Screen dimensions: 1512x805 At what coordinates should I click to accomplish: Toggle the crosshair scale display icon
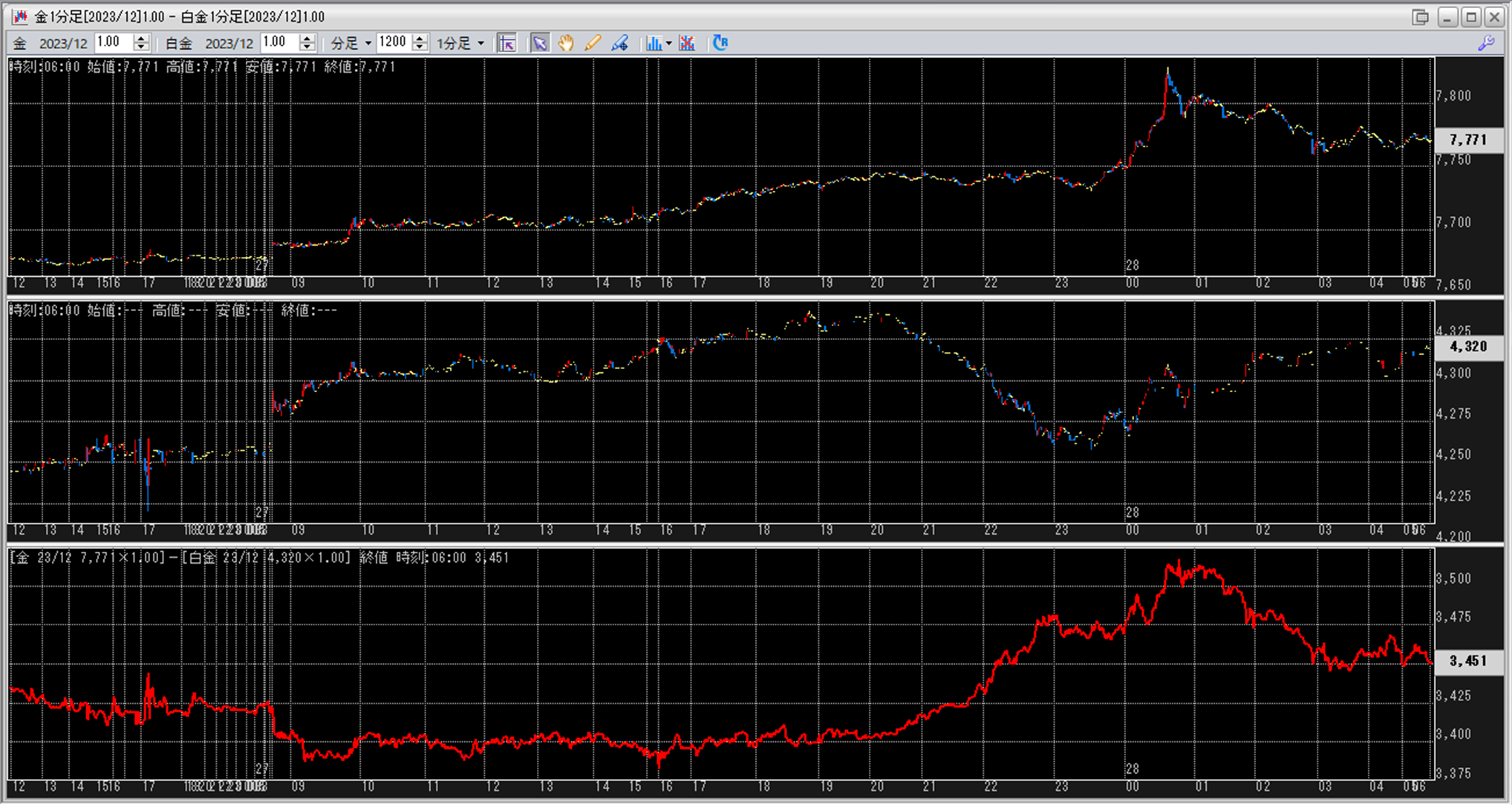[507, 43]
